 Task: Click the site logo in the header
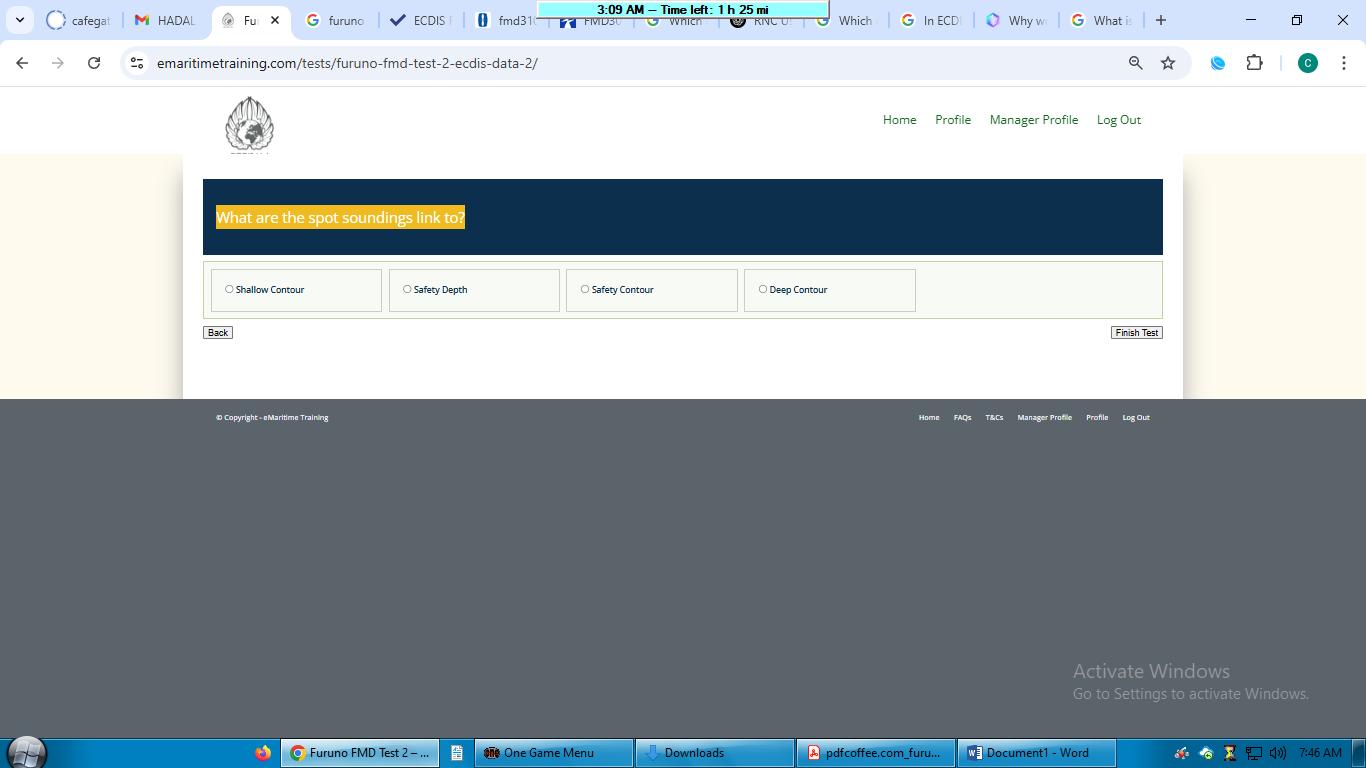pos(249,125)
